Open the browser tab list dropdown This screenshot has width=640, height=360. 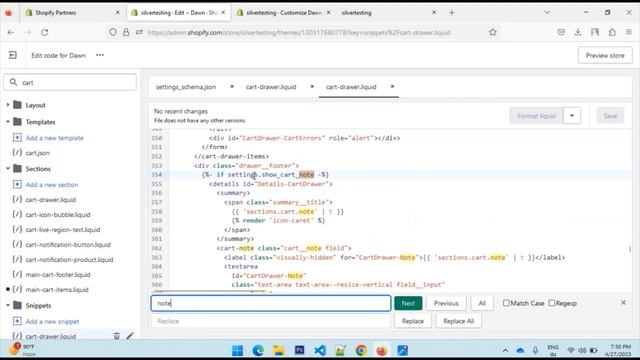coord(547,13)
